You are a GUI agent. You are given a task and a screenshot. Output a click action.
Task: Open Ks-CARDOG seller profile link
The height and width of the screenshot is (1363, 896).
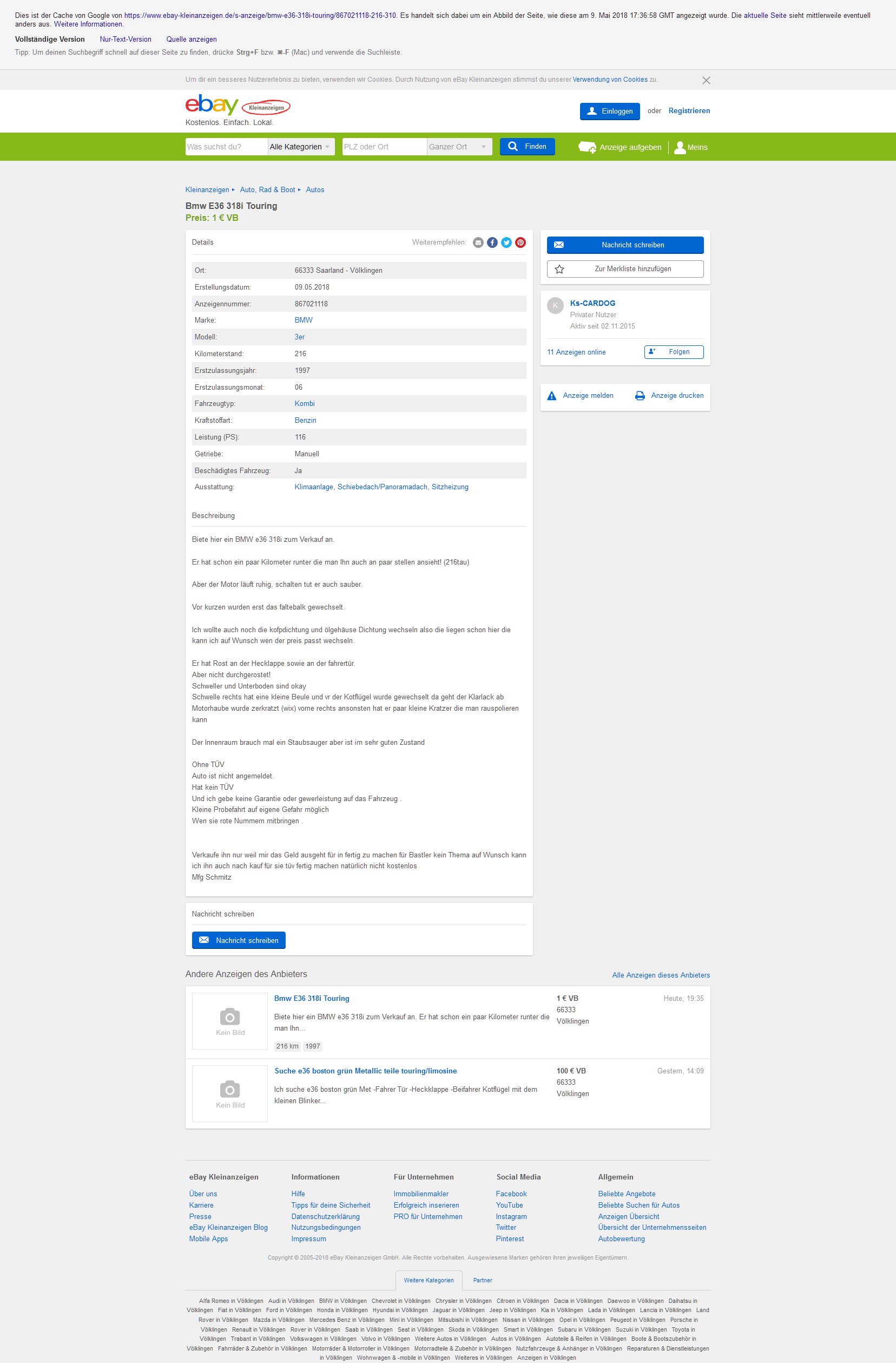click(x=592, y=304)
